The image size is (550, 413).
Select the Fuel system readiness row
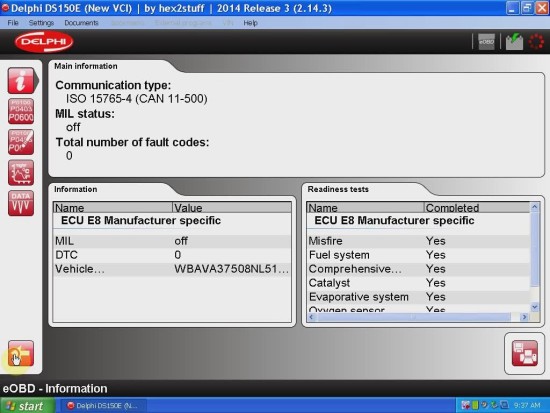click(x=418, y=255)
